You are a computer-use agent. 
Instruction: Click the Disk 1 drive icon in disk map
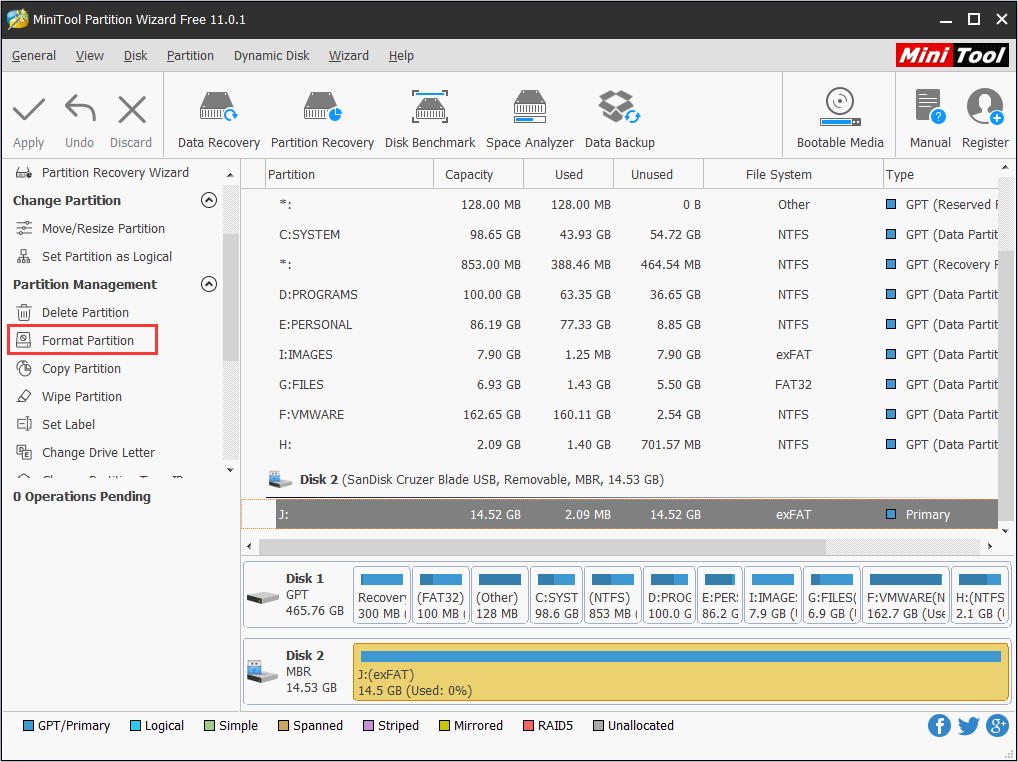tap(263, 597)
